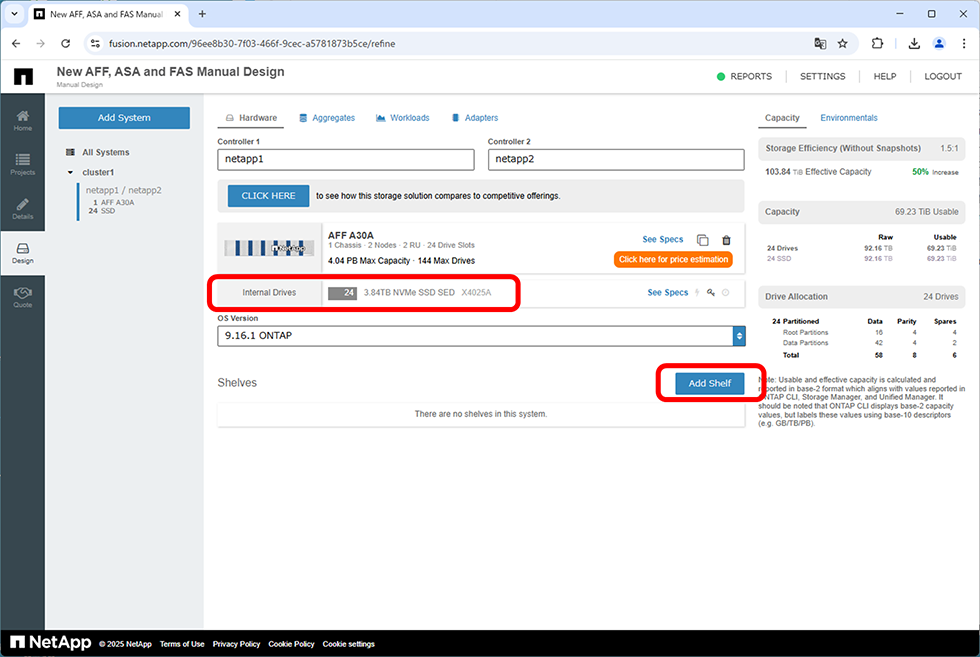Click 'Storage Efficiency (Without Snapshots)' header
Image resolution: width=980 pixels, height=657 pixels.
pyautogui.click(x=842, y=148)
